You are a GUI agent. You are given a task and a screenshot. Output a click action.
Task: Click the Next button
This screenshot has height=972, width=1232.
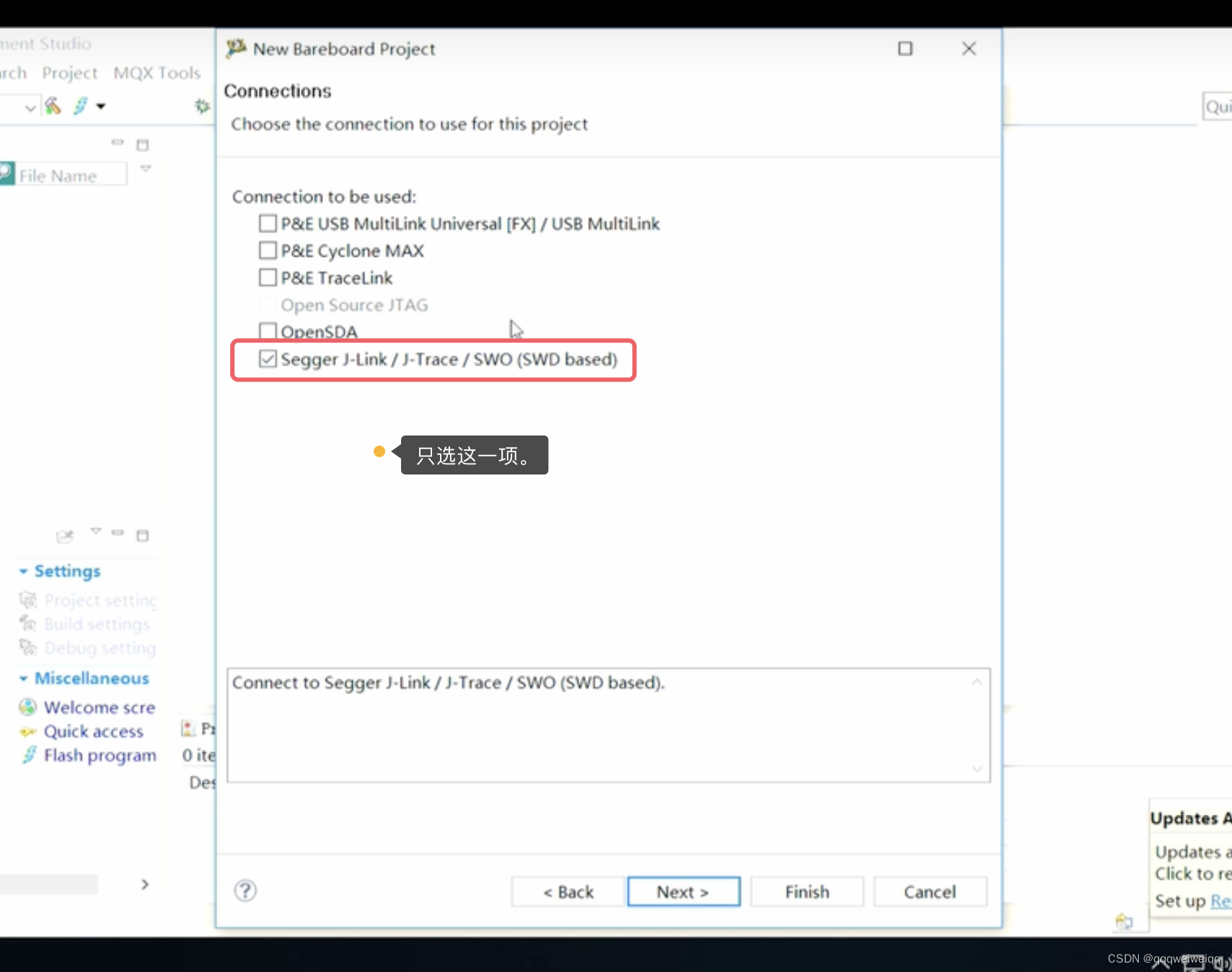[x=682, y=891]
